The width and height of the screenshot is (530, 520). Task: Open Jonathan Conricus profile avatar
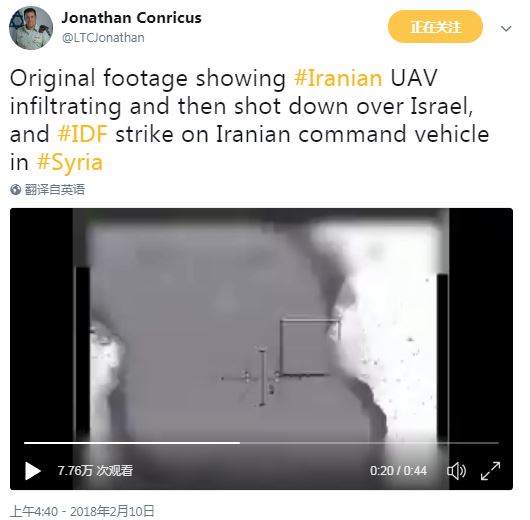pyautogui.click(x=31, y=28)
